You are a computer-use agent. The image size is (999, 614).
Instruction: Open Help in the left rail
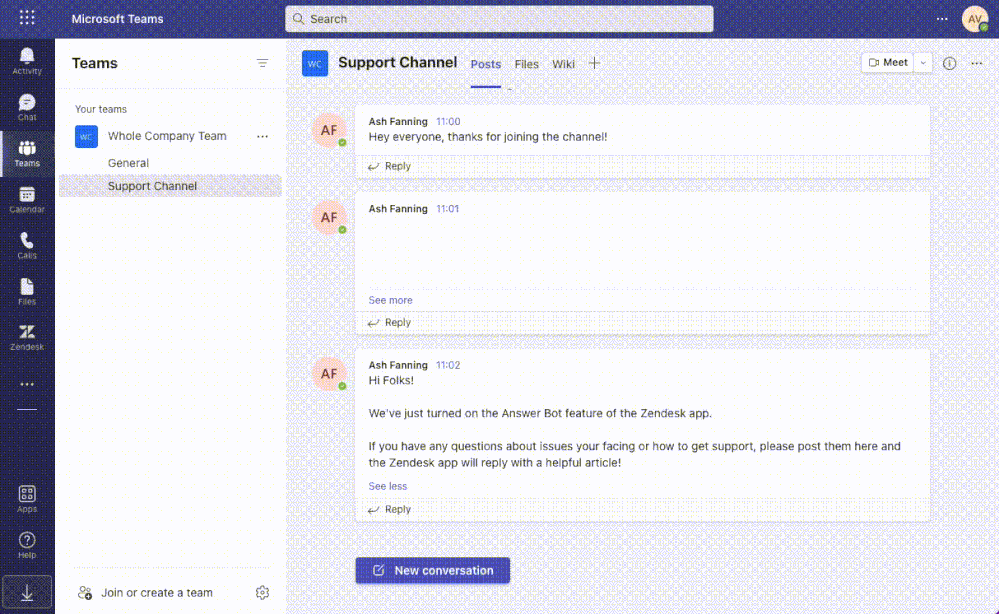coord(27,545)
